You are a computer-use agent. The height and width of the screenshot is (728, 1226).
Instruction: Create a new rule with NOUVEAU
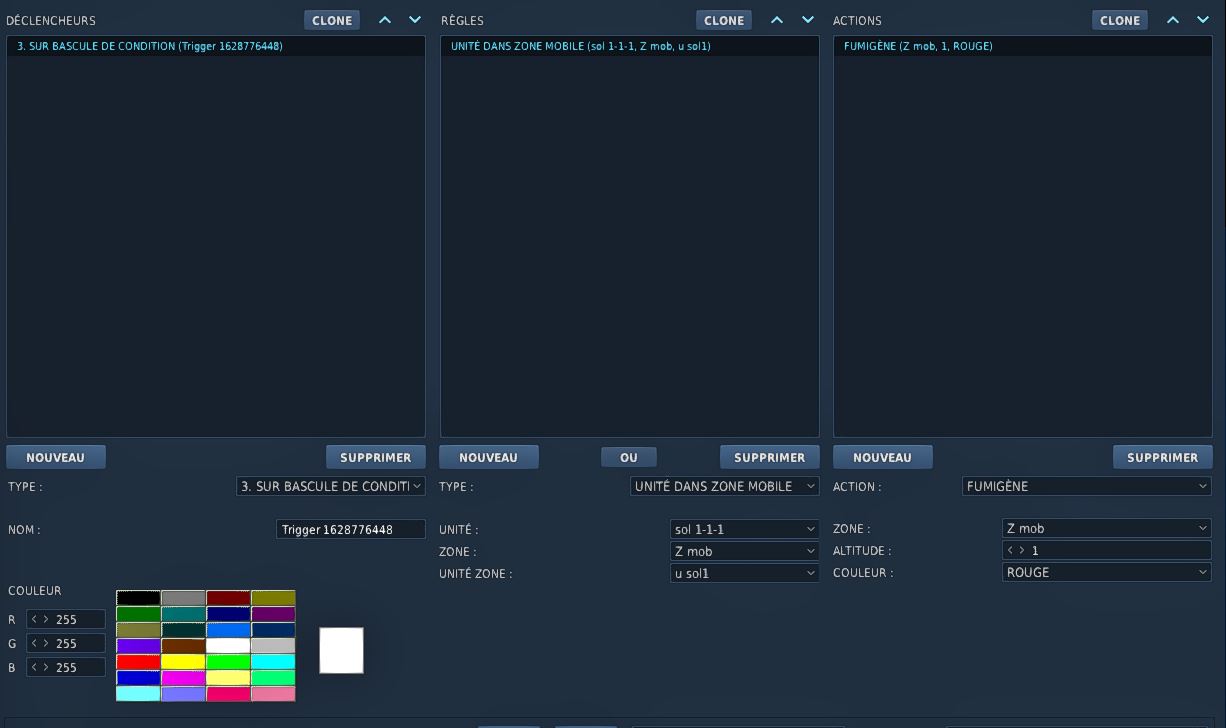point(489,457)
